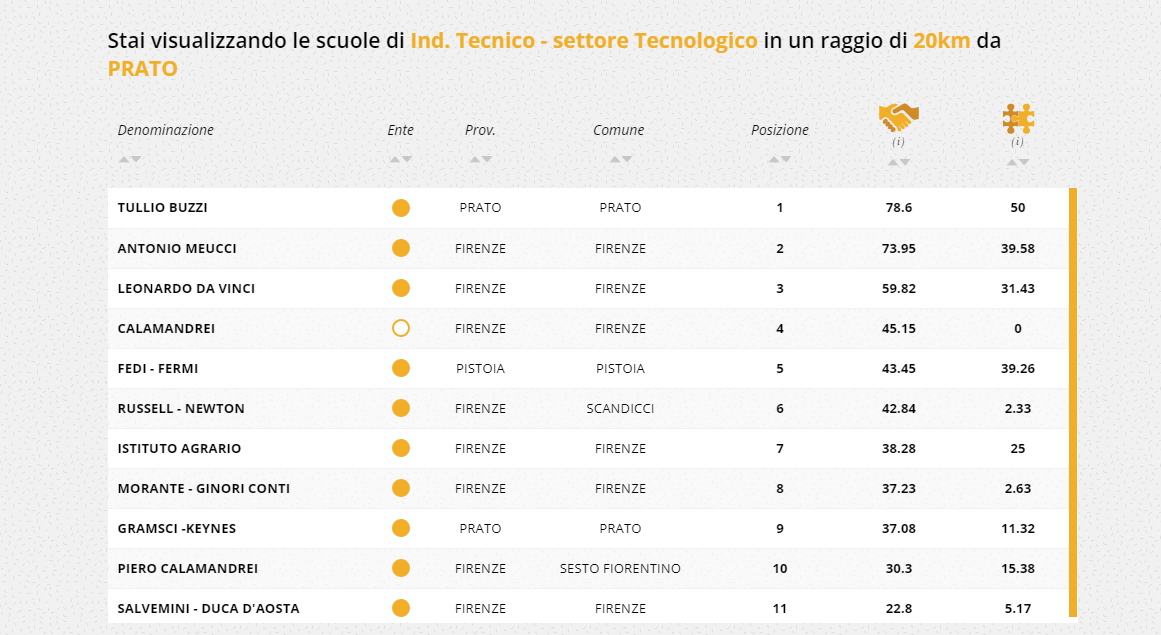Click the puzzle pieces icon column header

(1018, 118)
